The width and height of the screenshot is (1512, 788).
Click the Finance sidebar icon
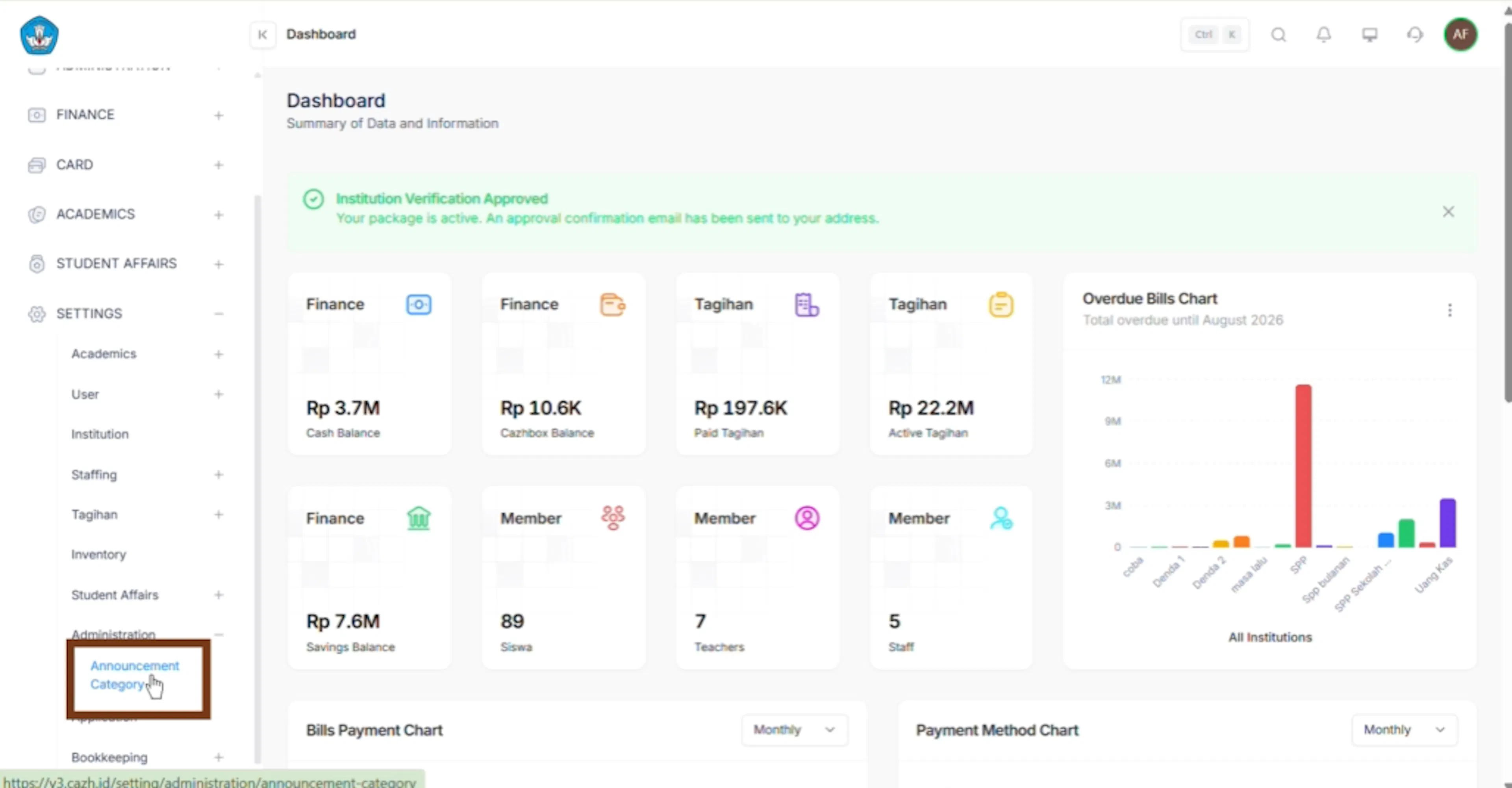pos(36,115)
